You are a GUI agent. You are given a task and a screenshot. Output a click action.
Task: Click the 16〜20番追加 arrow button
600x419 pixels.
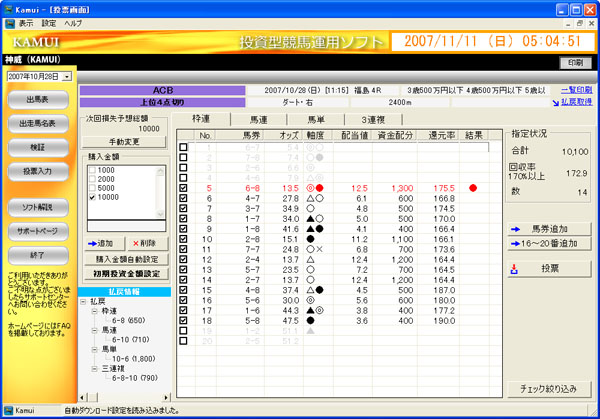point(549,243)
